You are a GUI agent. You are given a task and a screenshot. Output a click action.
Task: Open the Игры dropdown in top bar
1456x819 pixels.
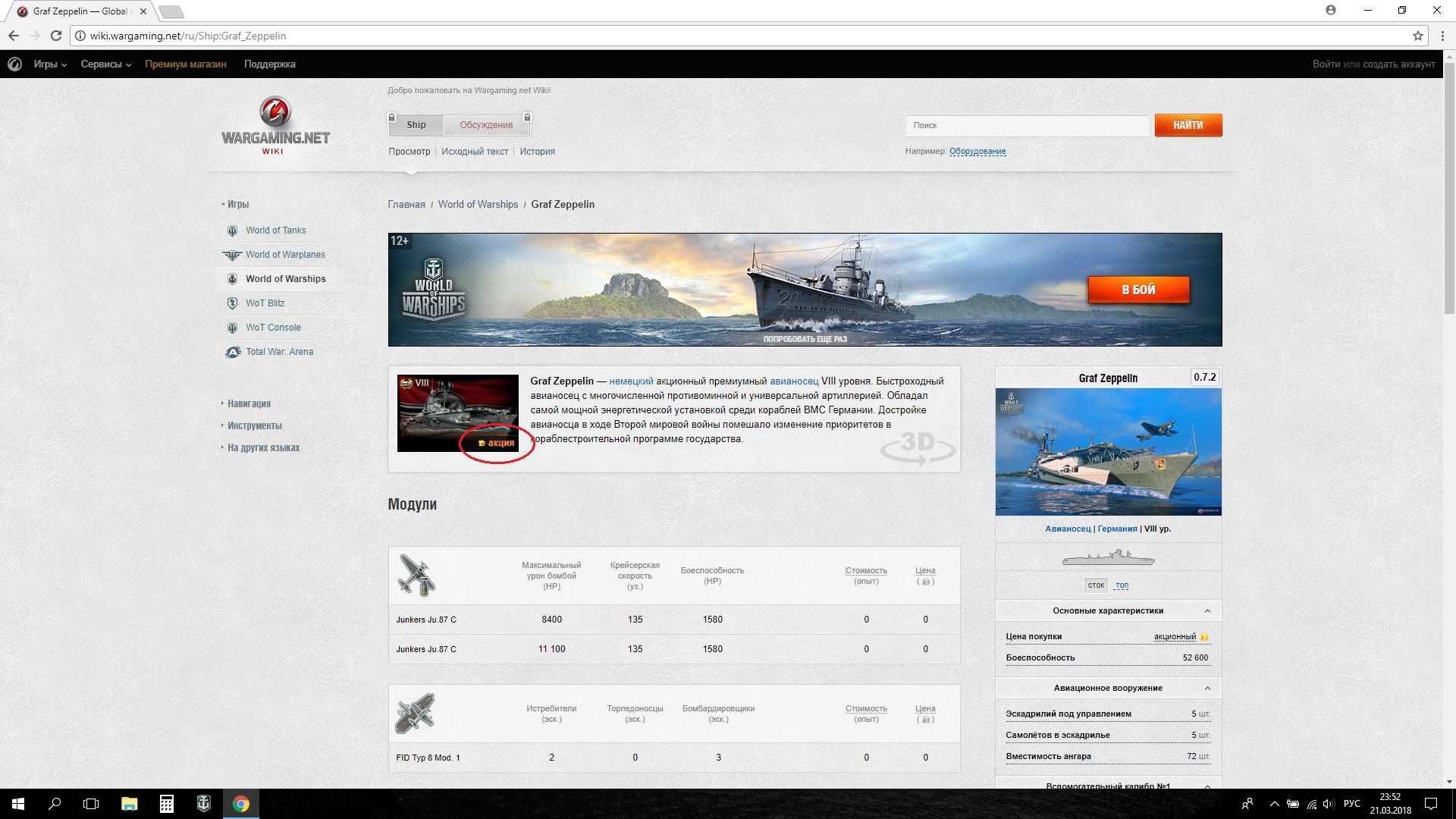coord(50,64)
